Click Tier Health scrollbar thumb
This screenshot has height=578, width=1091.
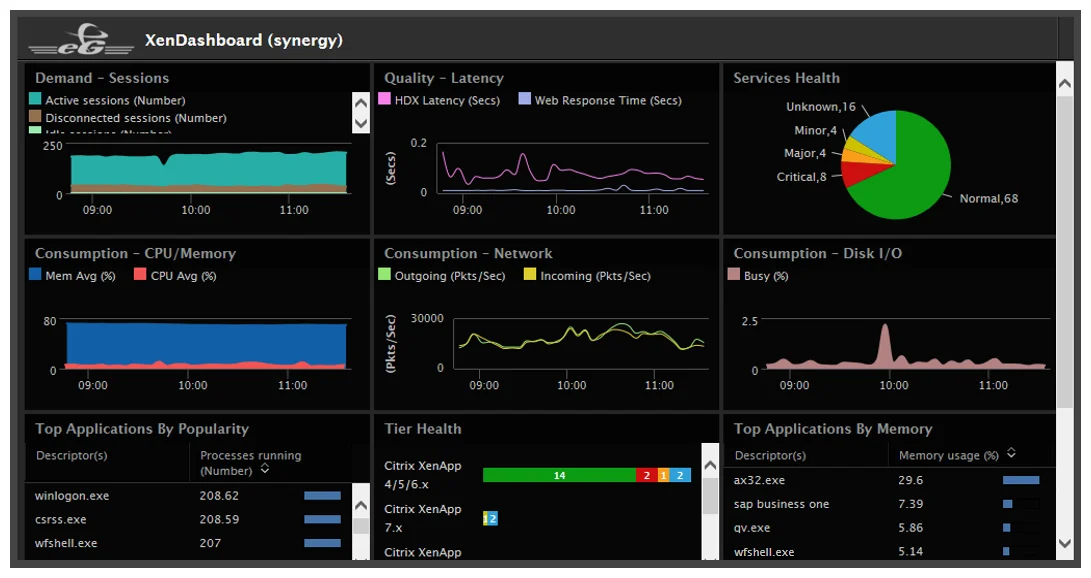coord(710,496)
